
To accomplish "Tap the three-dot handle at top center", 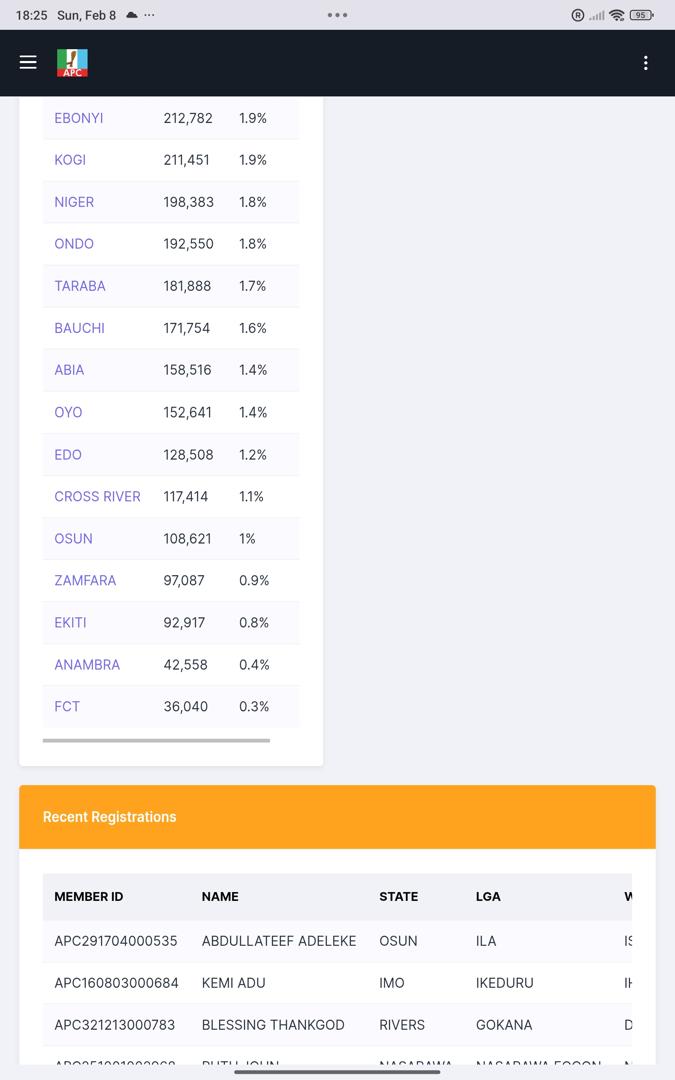I will point(337,15).
